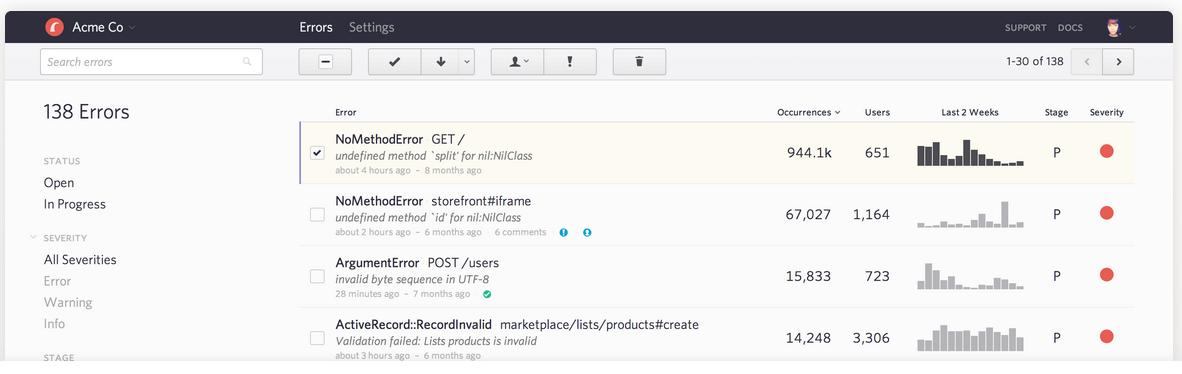Filter by In Progress status

click(75, 204)
